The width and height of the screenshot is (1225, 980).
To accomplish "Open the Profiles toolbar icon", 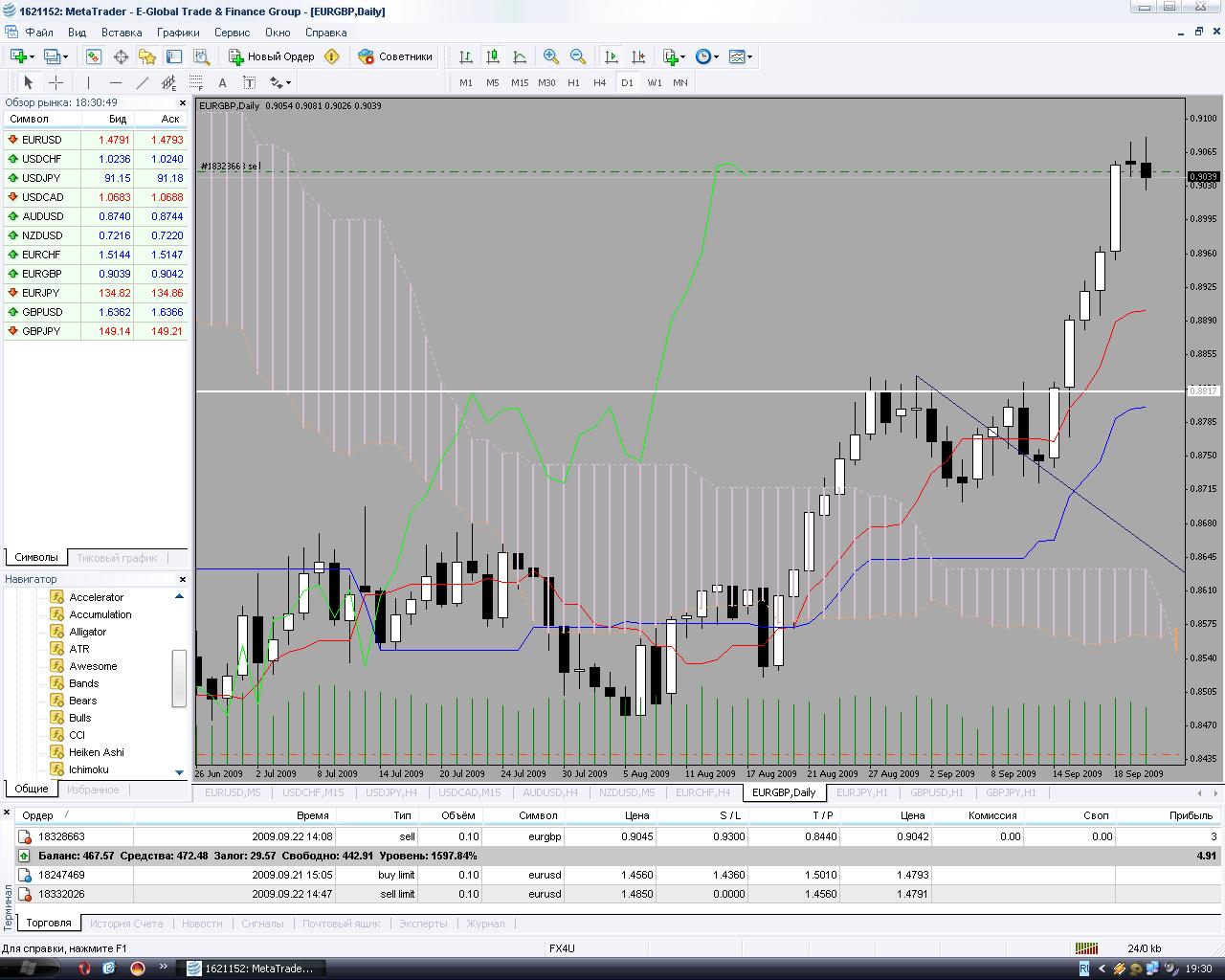I will [x=56, y=56].
